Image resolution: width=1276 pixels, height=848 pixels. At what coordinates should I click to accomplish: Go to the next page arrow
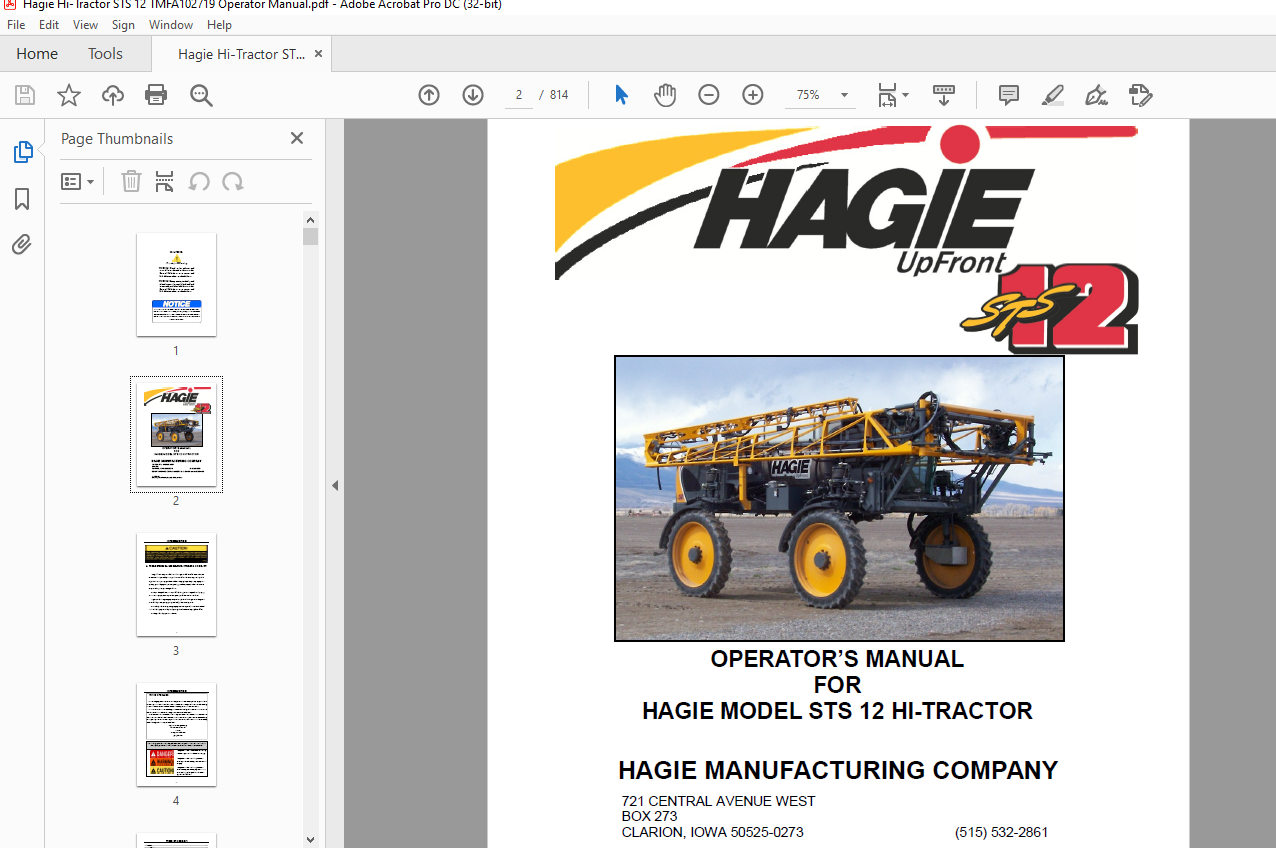point(473,95)
